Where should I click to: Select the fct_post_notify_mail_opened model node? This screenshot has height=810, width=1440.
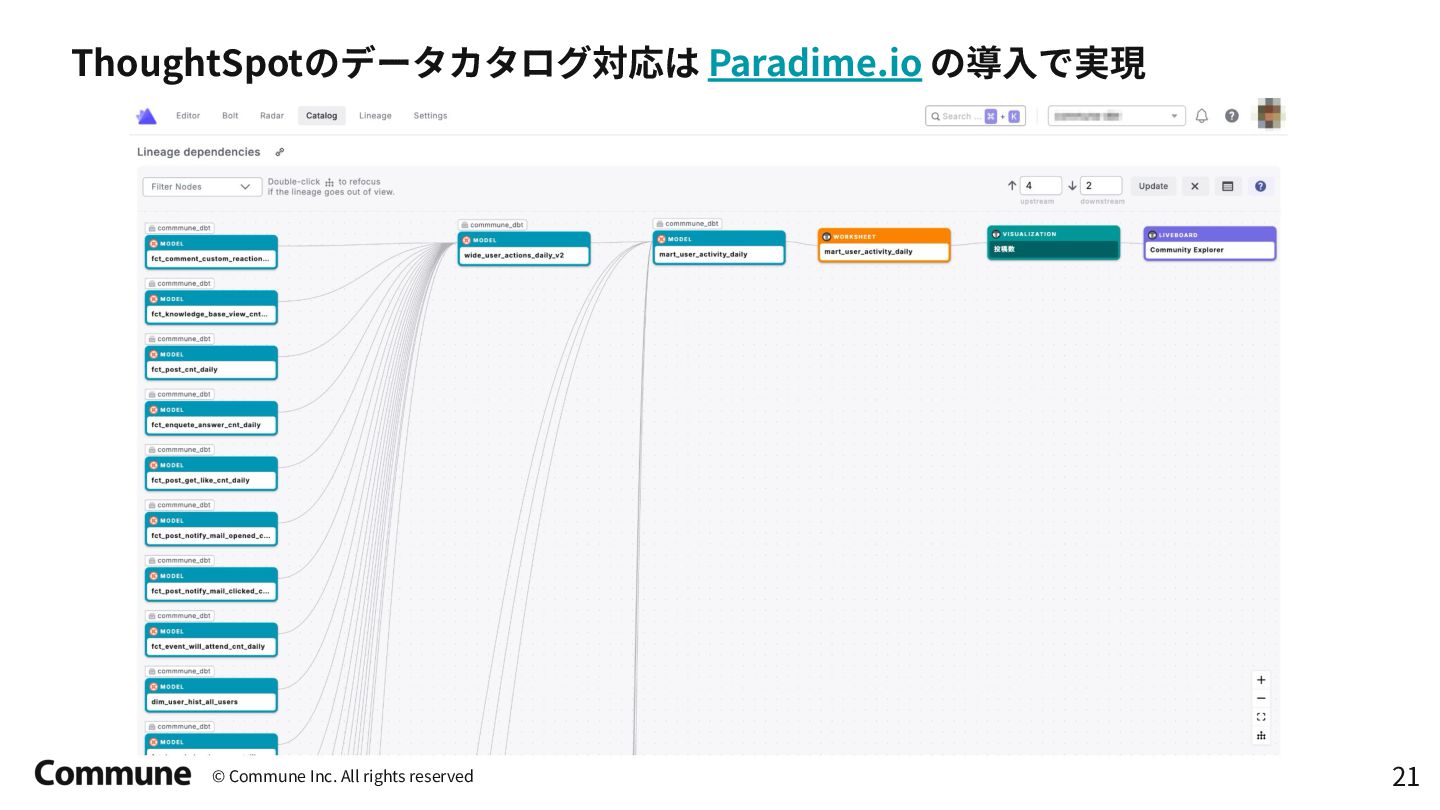(211, 529)
